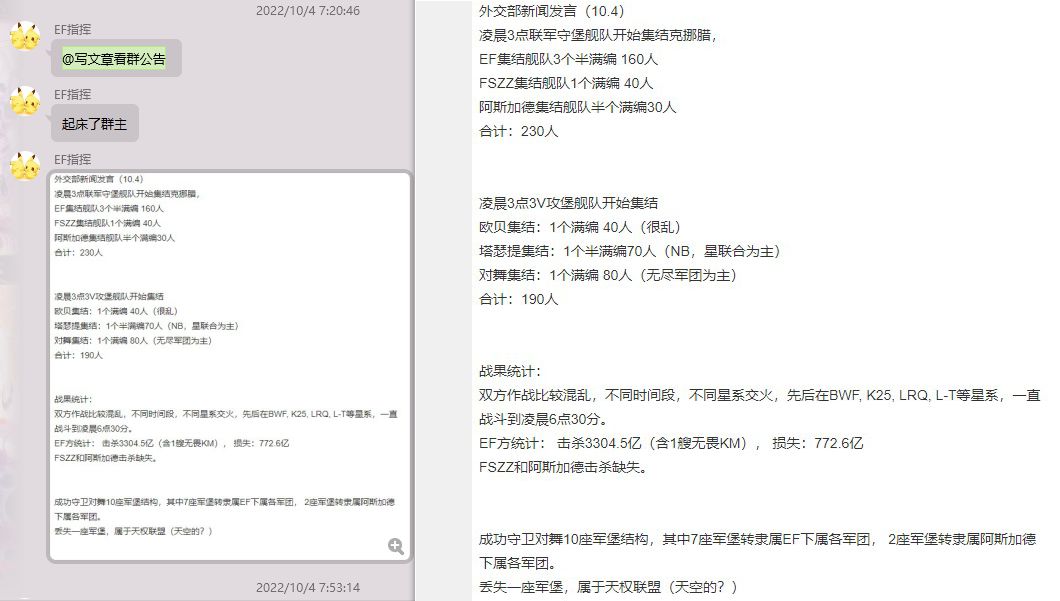The image size is (1060, 601).
Task: Click the line "凌晨3点3V攻堡舰队开始集结" in right panel
Action: click(x=568, y=203)
